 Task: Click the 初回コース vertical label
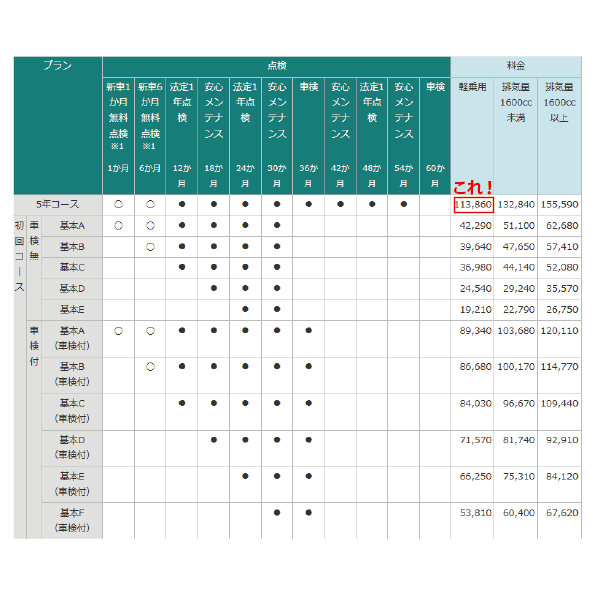[x=19, y=256]
